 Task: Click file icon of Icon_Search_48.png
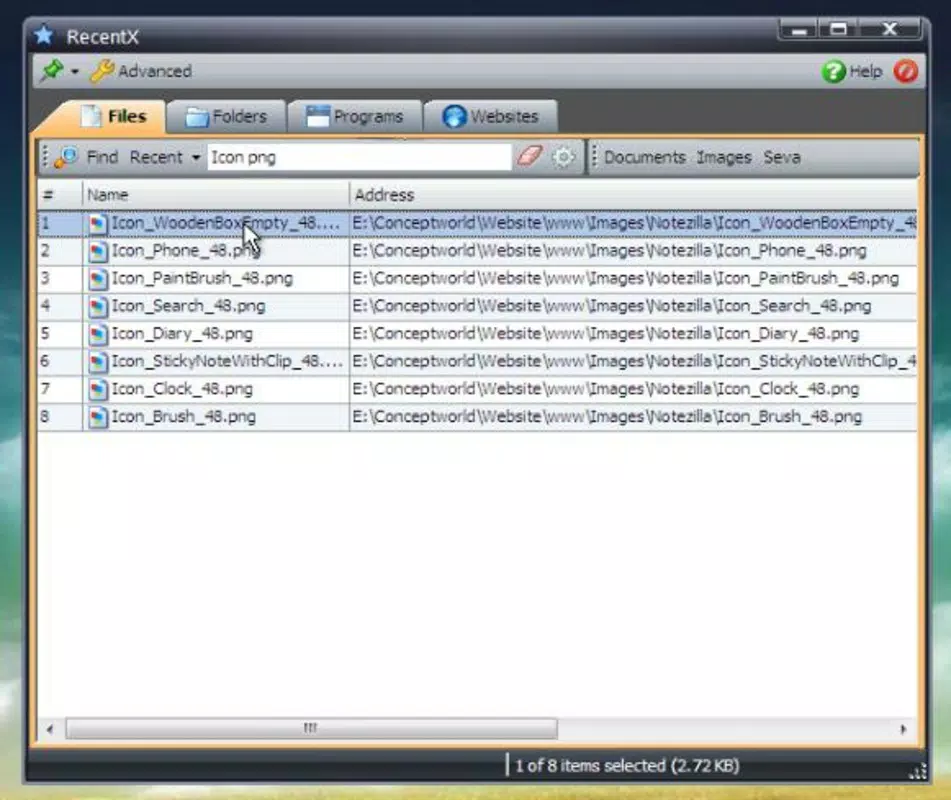pos(98,306)
